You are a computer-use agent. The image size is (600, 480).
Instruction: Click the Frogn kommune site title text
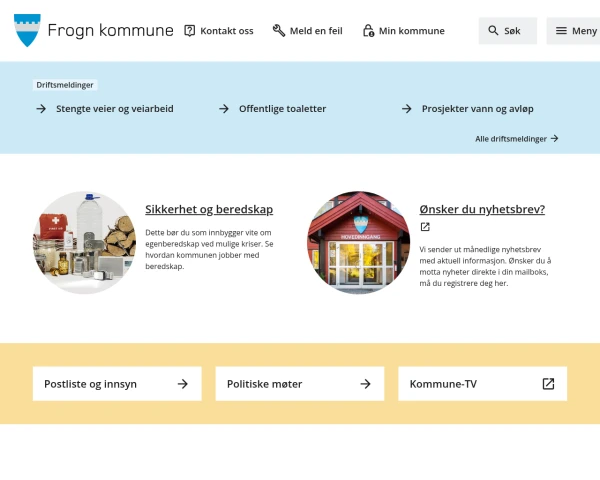[110, 30]
